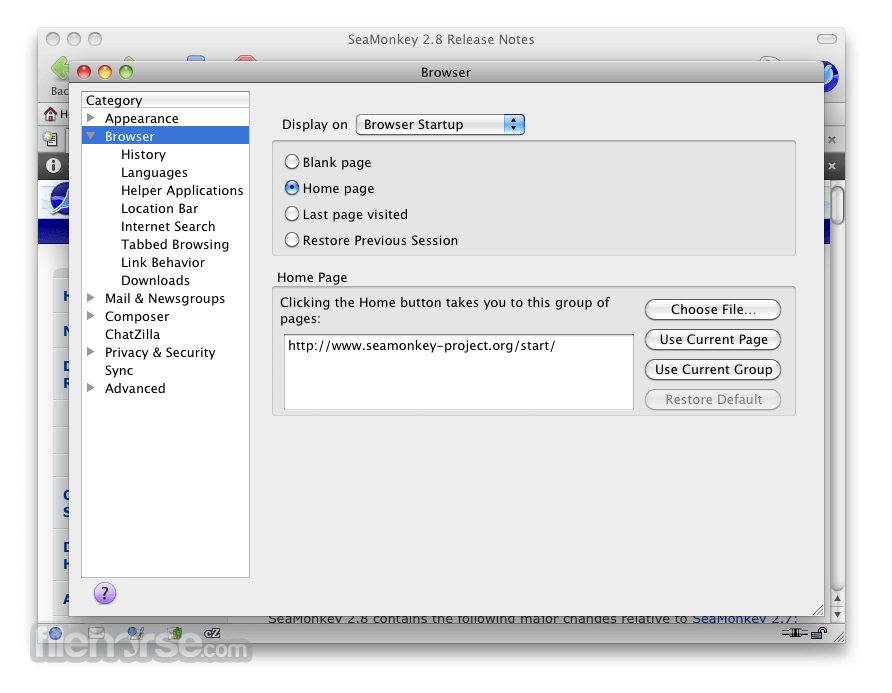
Task: Click the new tab icon in the background window
Action: (50, 138)
